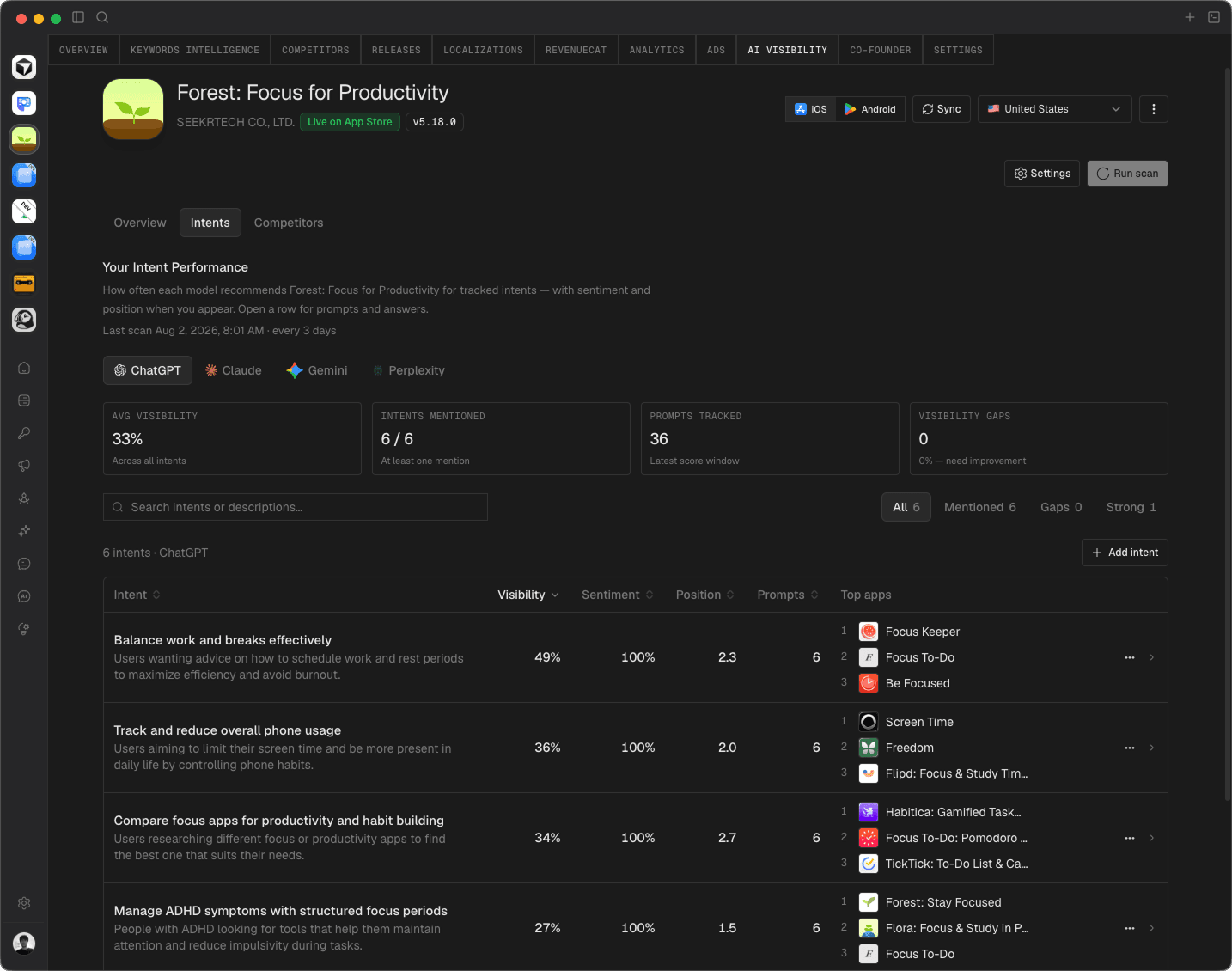The width and height of the screenshot is (1232, 971).
Task: Click the Add intent button
Action: [x=1125, y=553]
